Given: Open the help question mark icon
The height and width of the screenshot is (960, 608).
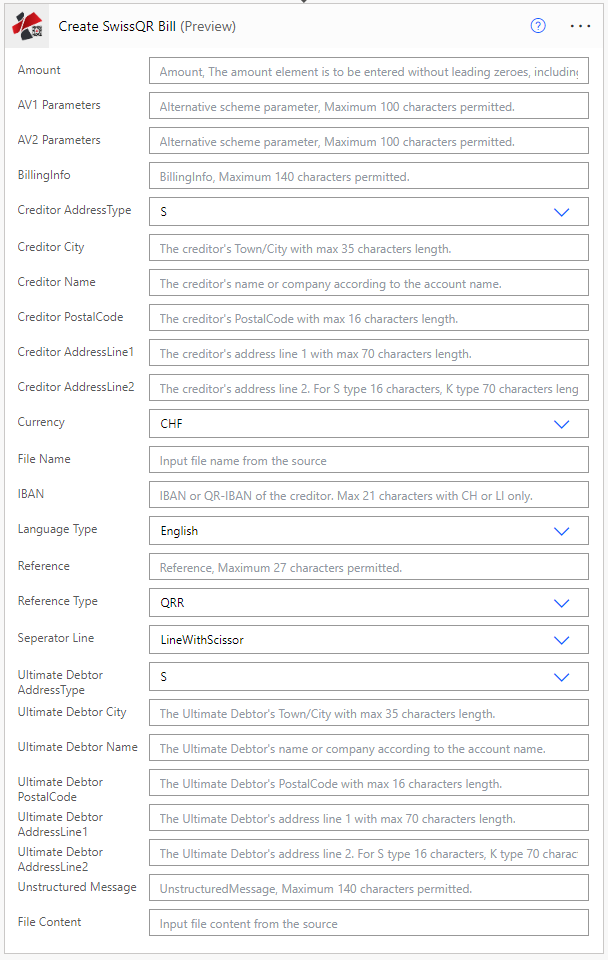Looking at the screenshot, I should (538, 26).
